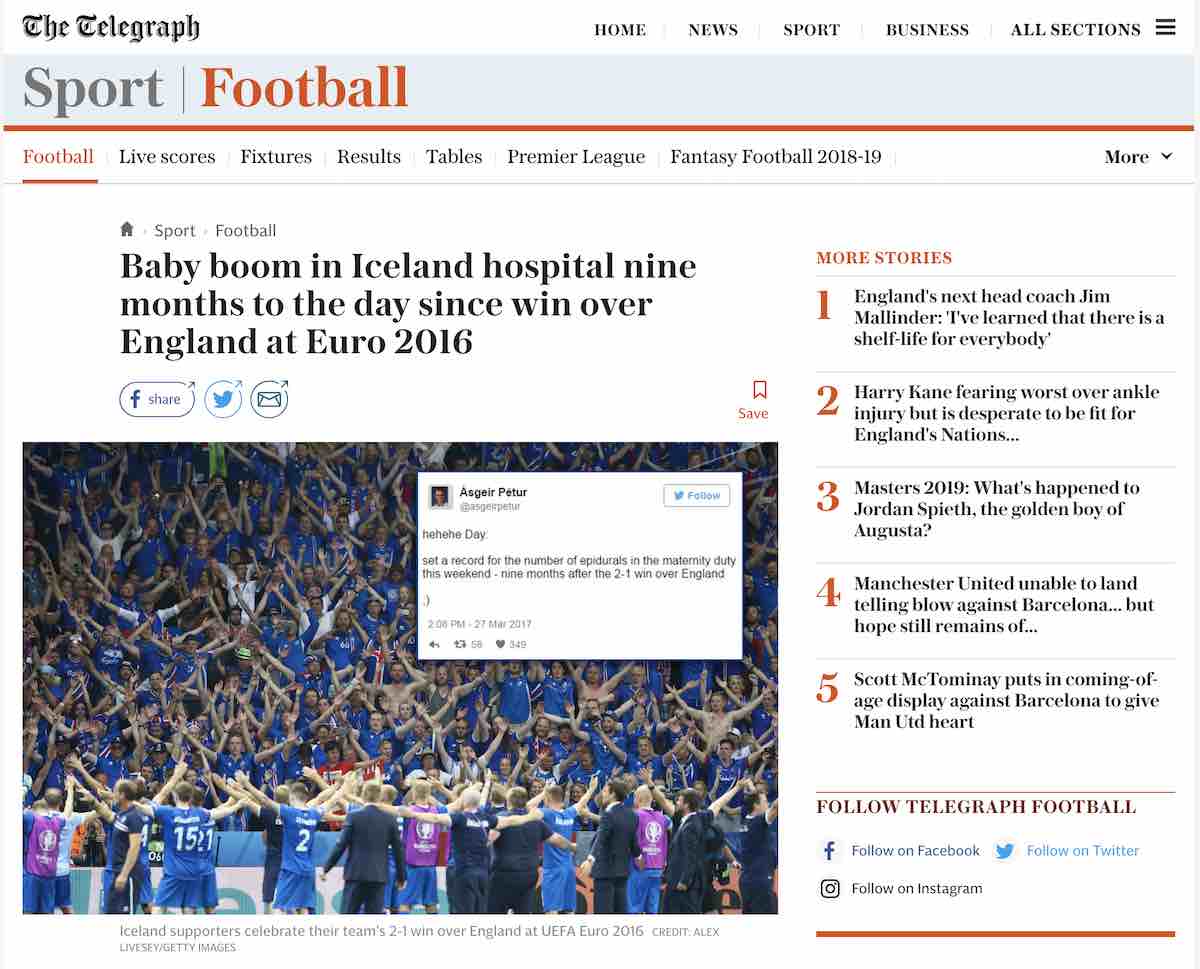Click Follow on Instagram link
The width and height of the screenshot is (1200, 969).
click(x=917, y=888)
